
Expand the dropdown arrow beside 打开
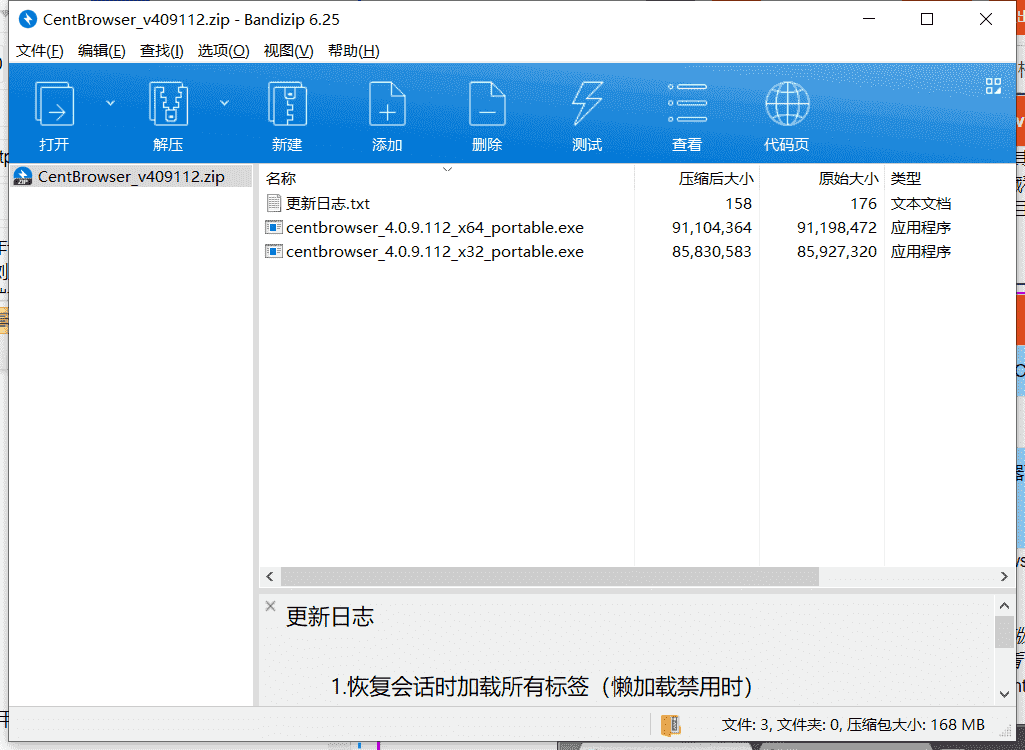[x=110, y=103]
